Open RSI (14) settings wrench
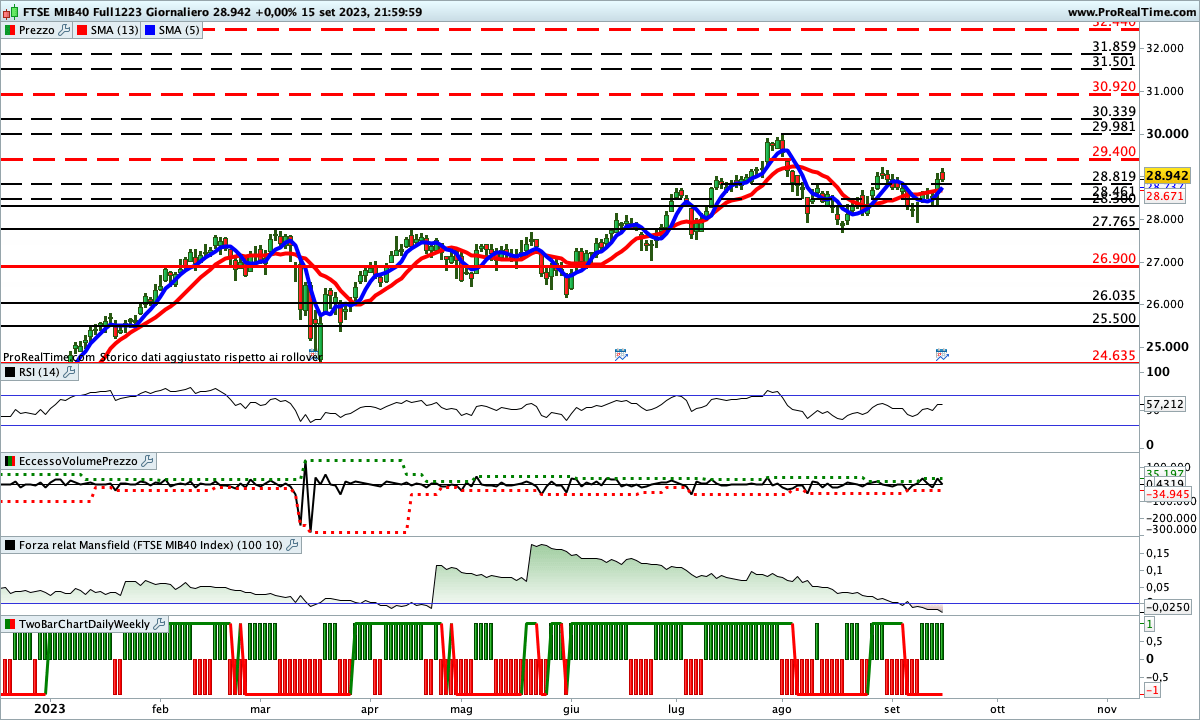Image resolution: width=1200 pixels, height=720 pixels. pyautogui.click(x=69, y=372)
